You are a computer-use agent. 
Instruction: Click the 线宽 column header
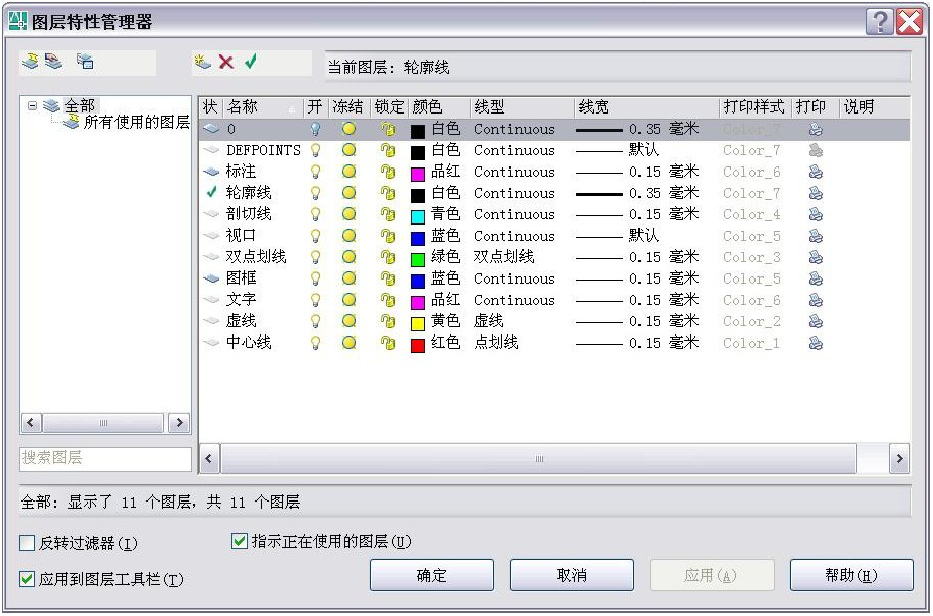pos(647,107)
